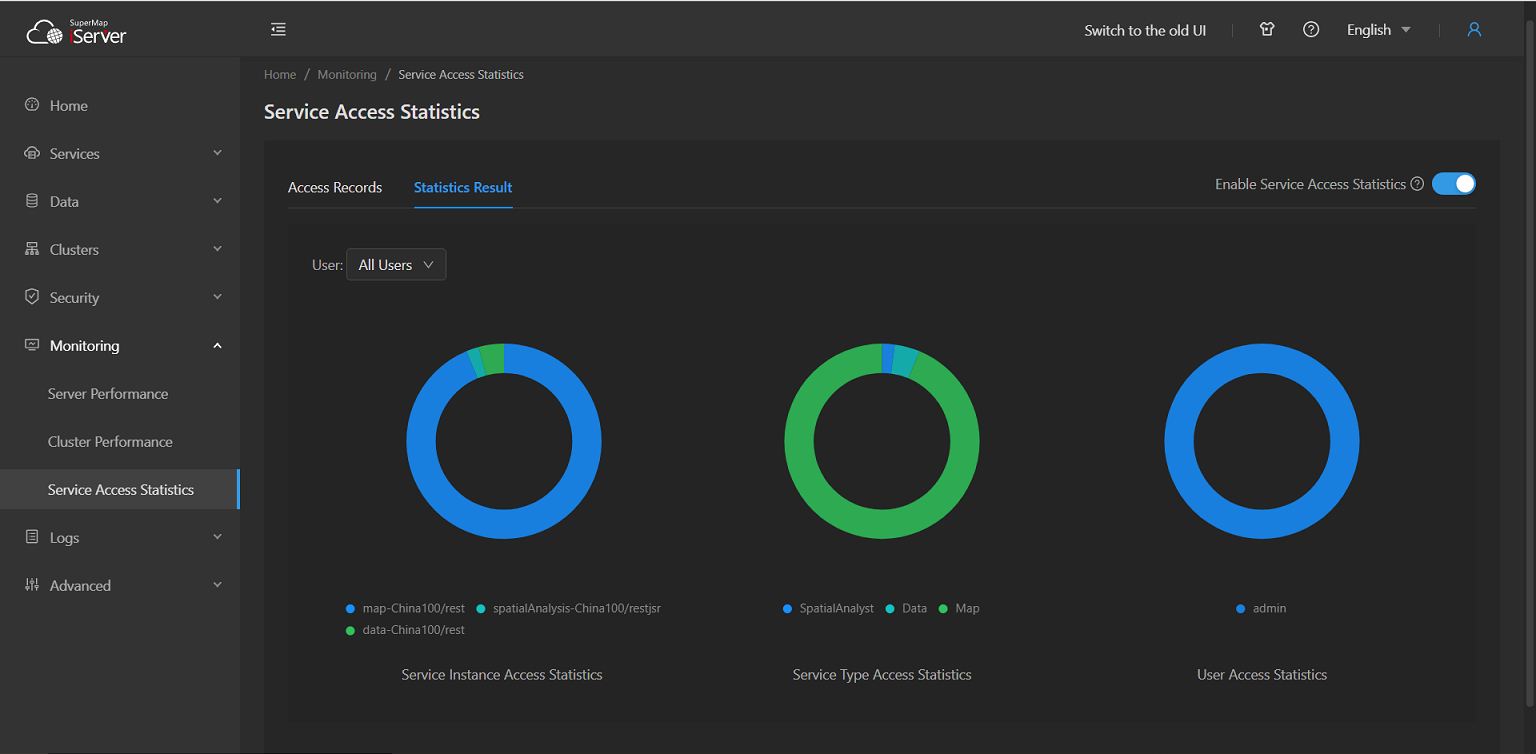Screen dimensions: 1536x754
Task: Open the user account icon
Action: click(x=1473, y=30)
